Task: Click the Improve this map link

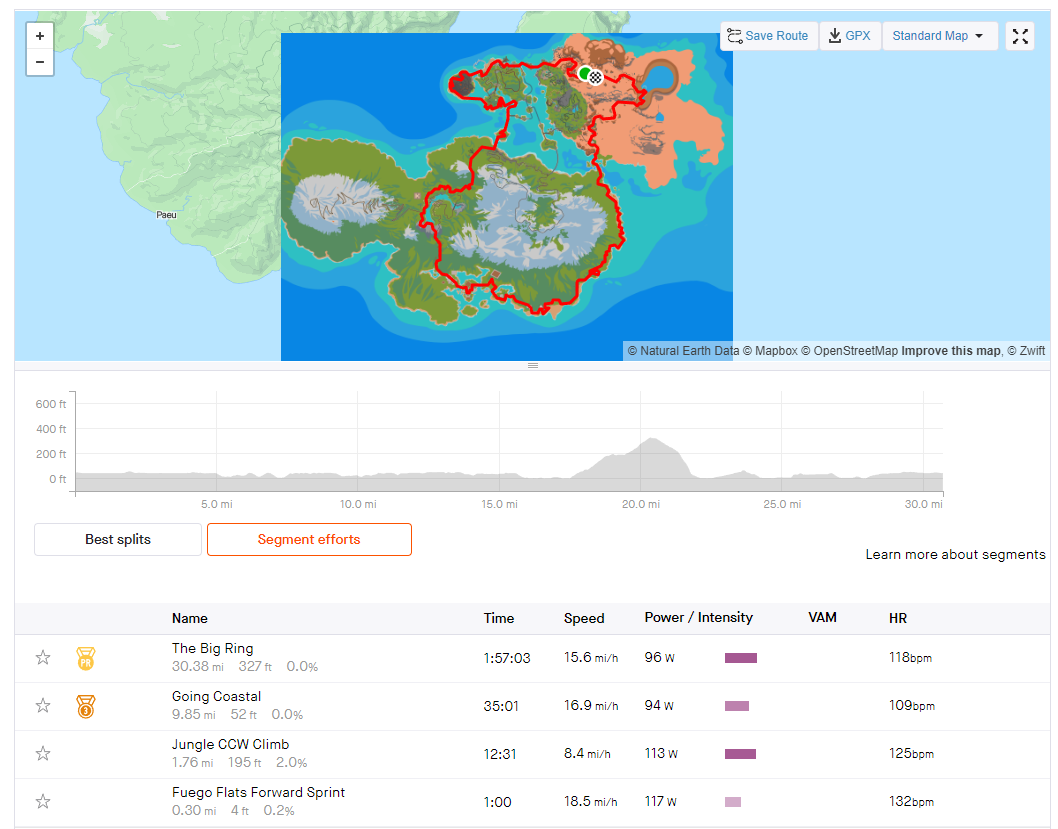Action: (951, 351)
